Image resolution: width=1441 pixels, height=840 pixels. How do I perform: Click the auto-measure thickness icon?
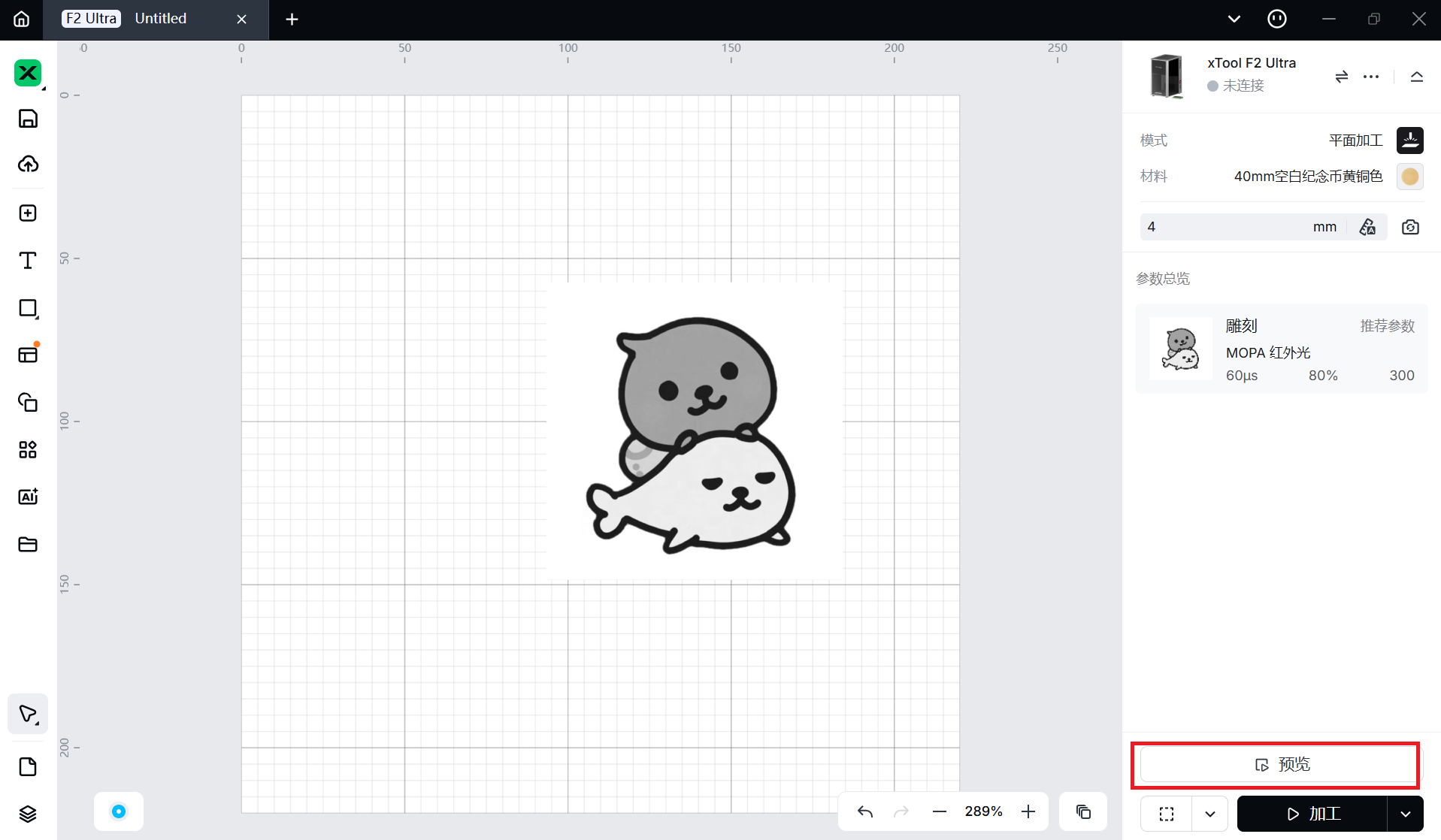pos(1367,227)
